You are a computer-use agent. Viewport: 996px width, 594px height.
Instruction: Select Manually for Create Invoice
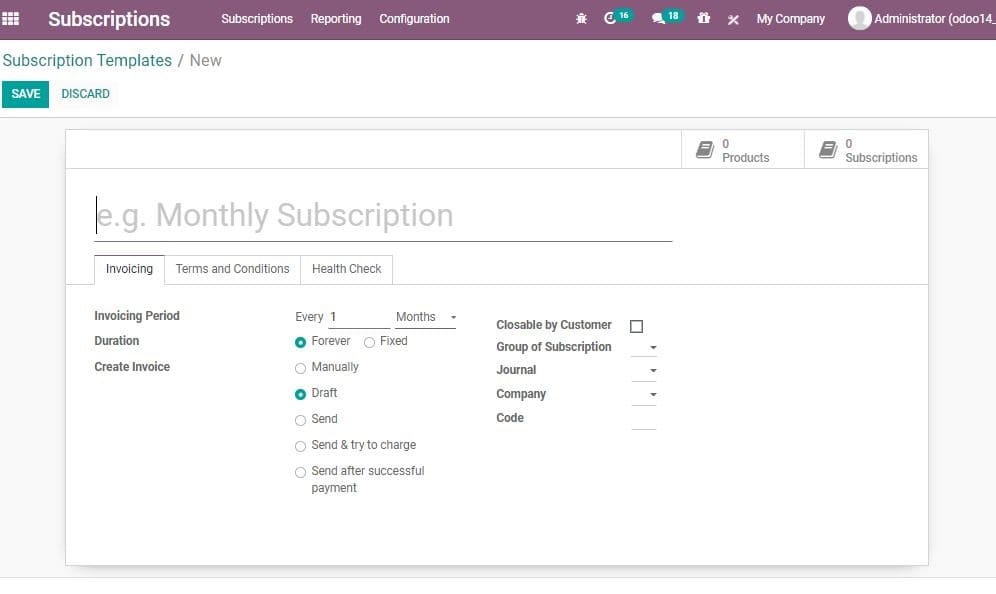click(x=300, y=368)
